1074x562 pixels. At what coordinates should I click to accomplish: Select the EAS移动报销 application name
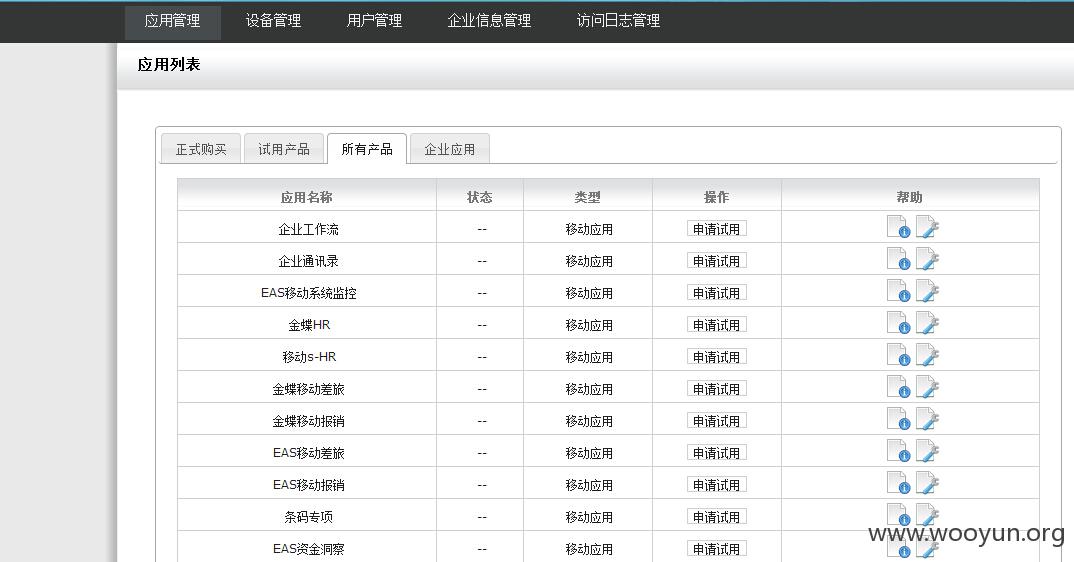pos(308,485)
